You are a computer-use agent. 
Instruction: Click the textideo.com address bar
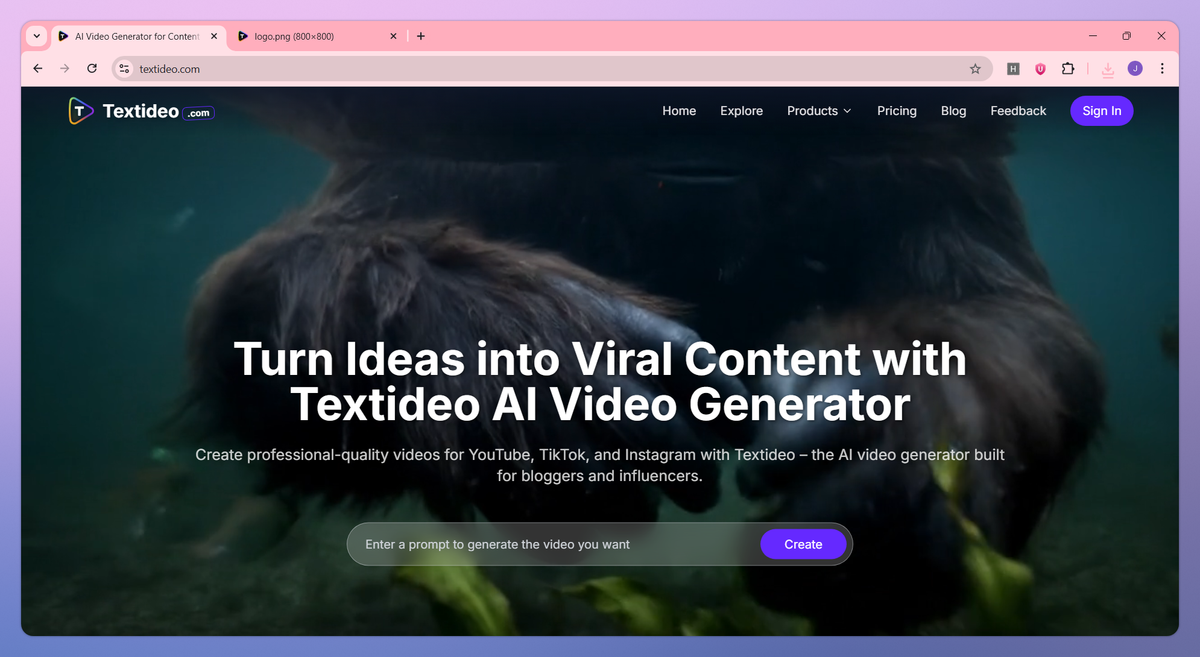pos(552,69)
